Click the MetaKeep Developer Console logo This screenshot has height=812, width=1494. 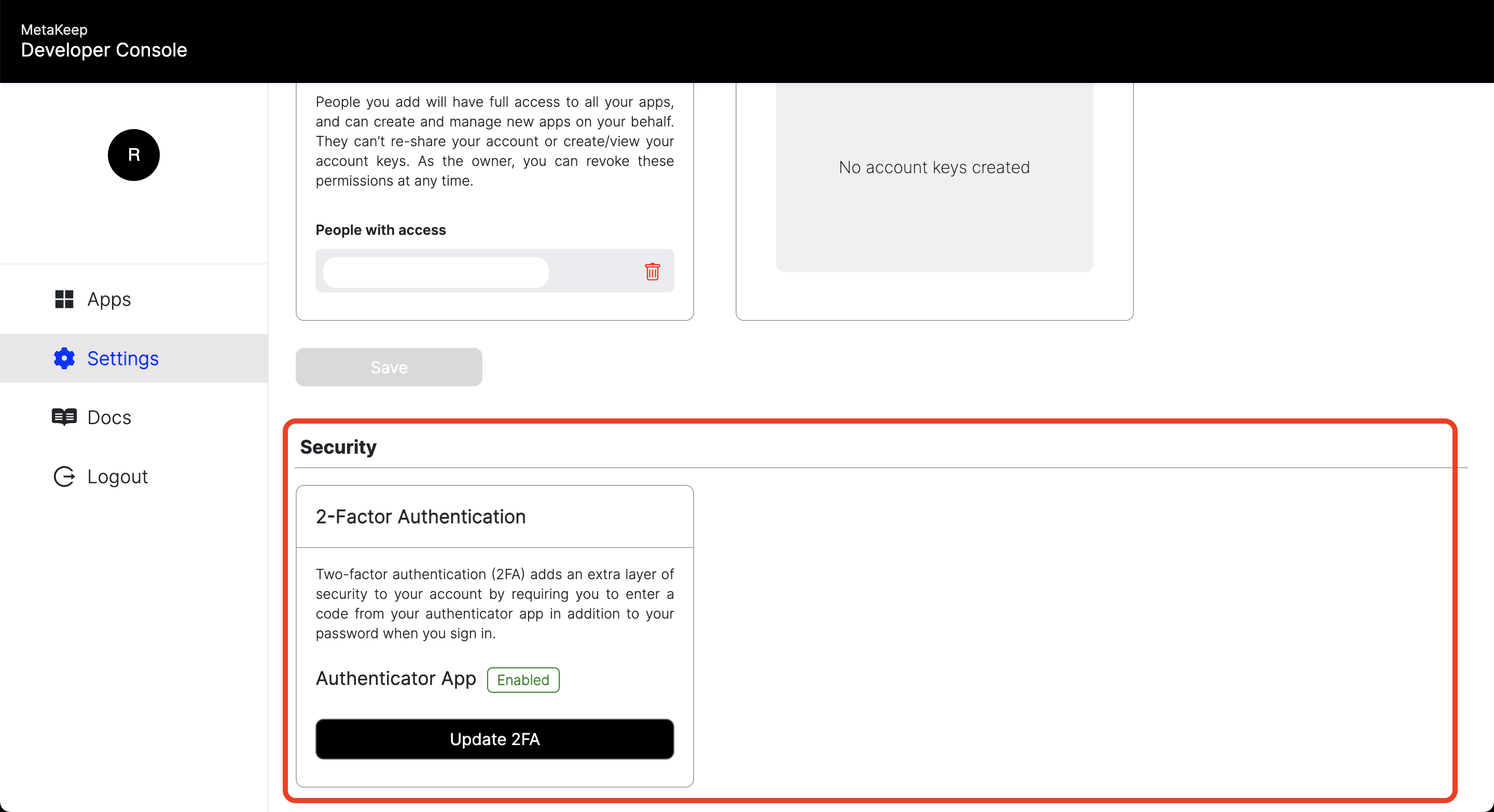(x=105, y=41)
